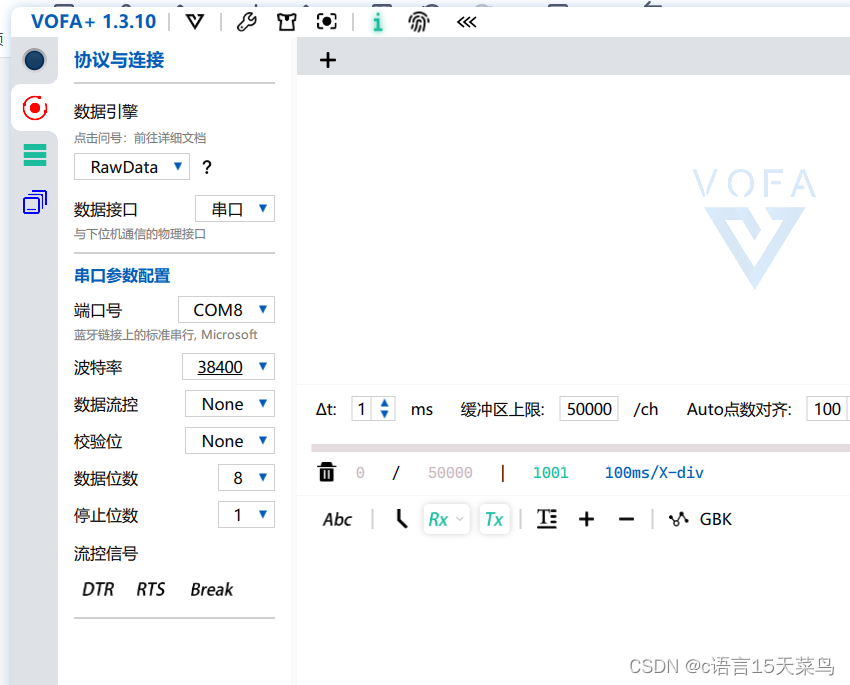850x685 pixels.
Task: Toggle the Break signal
Action: 211,589
